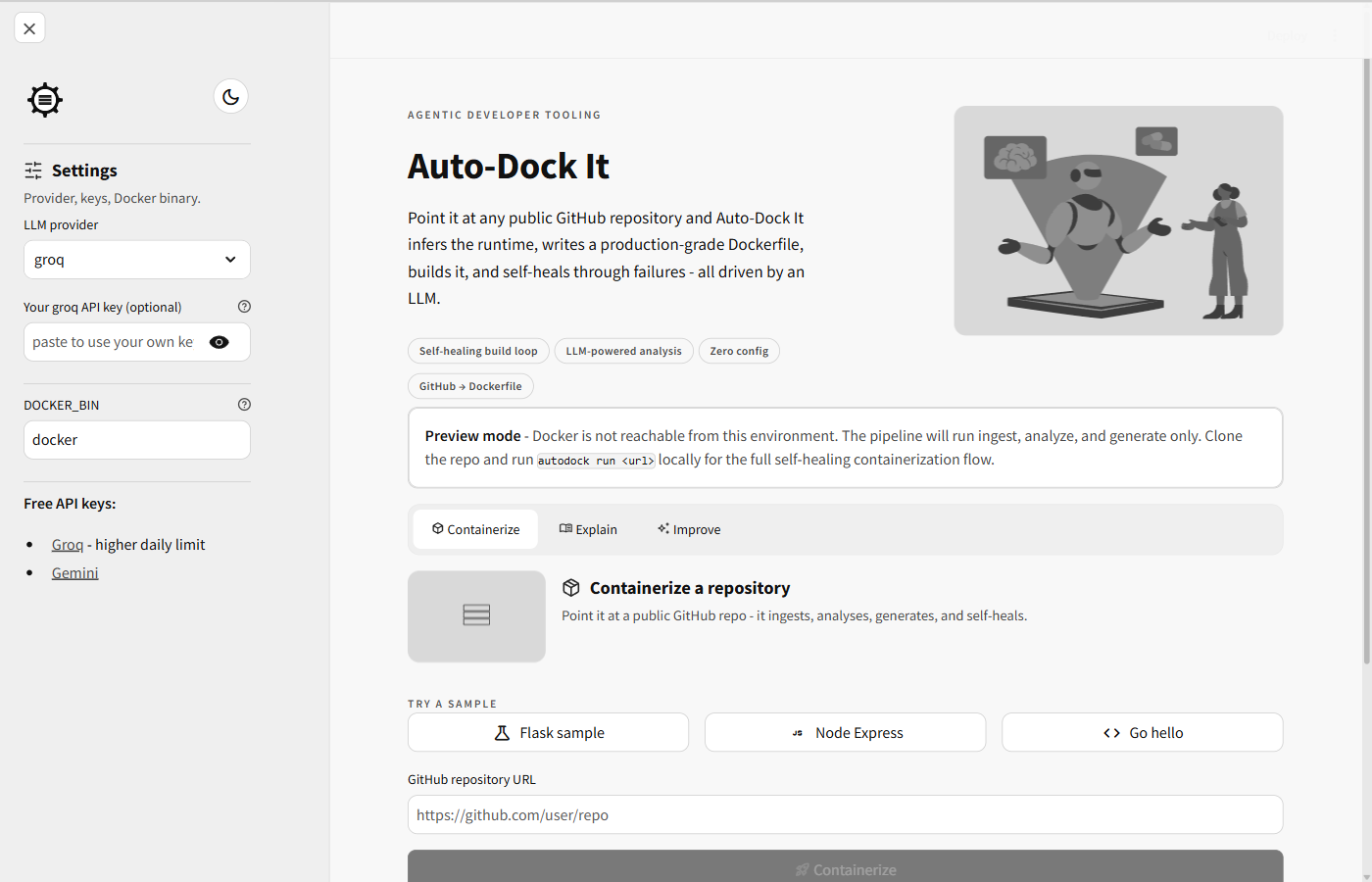Click the autodock run <url> code snippet
Viewport: 1372px width, 882px height.
tap(596, 461)
